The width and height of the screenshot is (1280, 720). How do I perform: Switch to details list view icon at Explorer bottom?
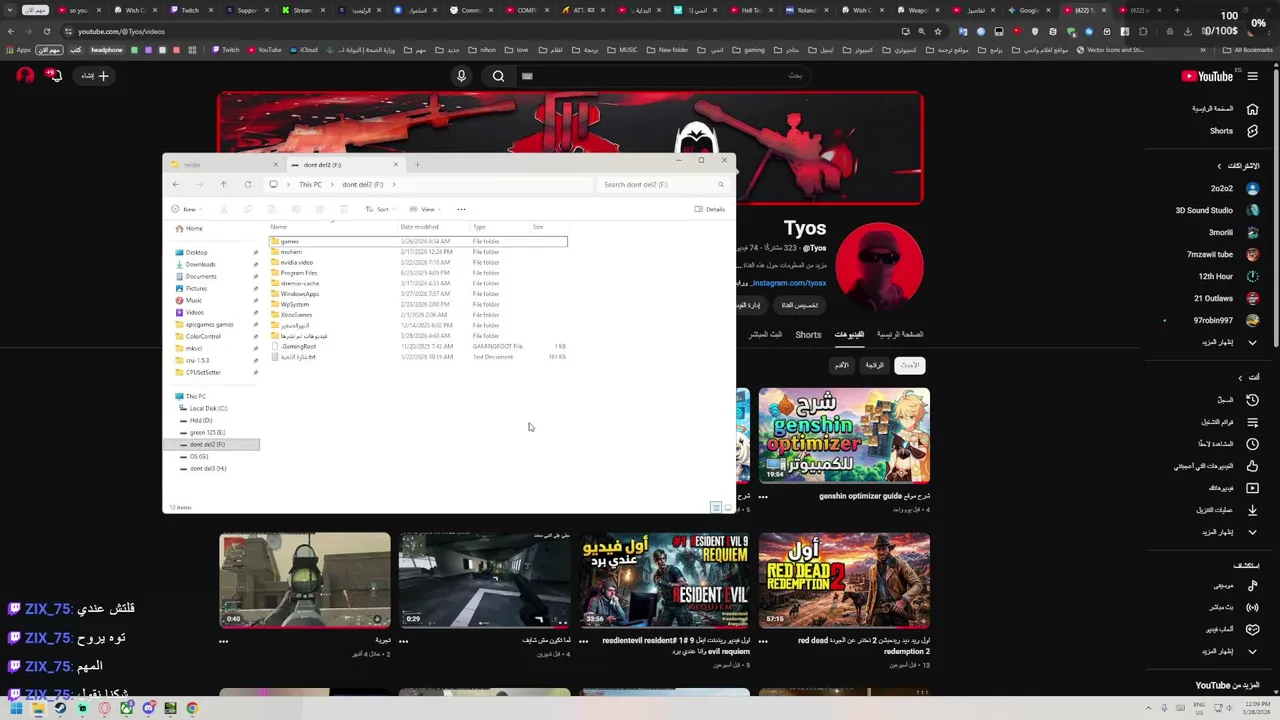715,508
